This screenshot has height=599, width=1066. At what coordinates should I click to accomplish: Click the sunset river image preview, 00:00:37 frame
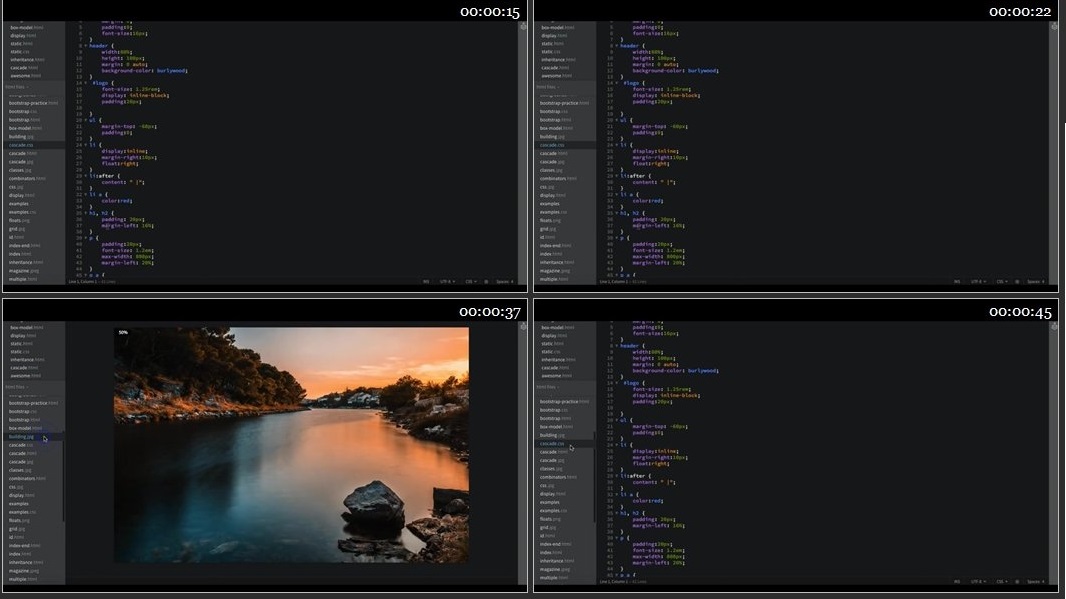291,445
